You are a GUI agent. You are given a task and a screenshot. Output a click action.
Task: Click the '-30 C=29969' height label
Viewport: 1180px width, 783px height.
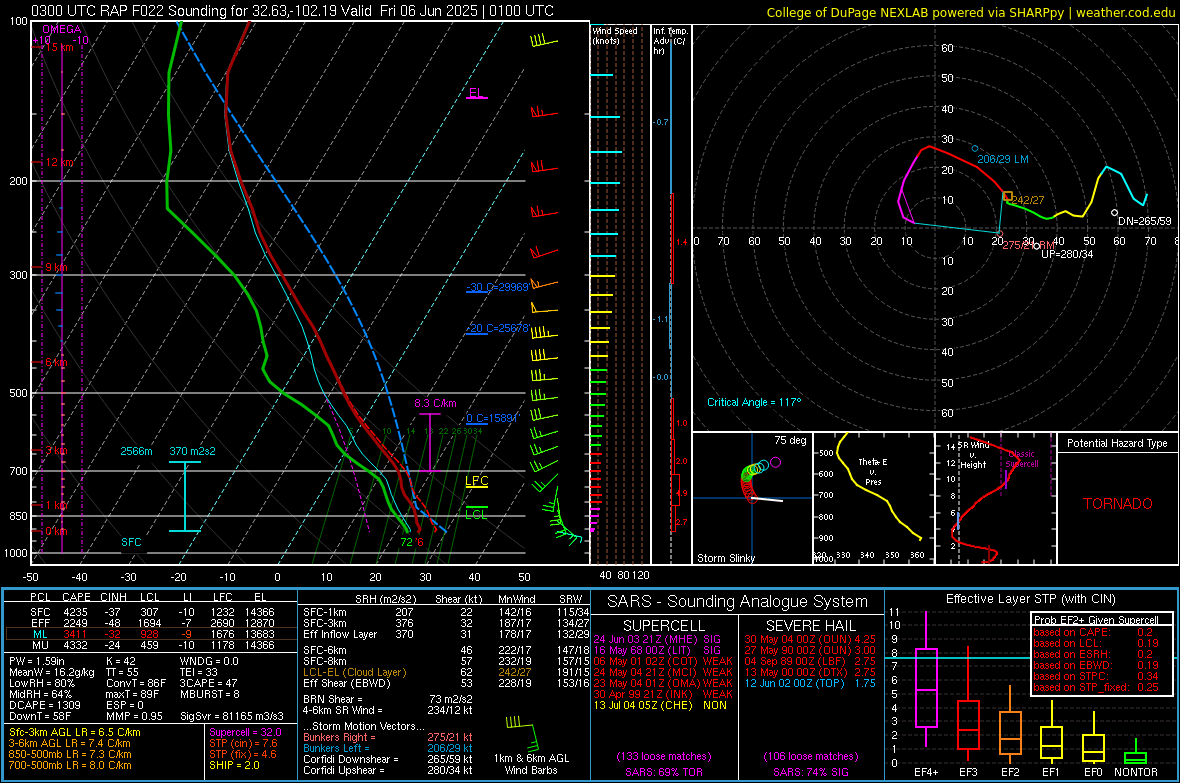tap(498, 287)
